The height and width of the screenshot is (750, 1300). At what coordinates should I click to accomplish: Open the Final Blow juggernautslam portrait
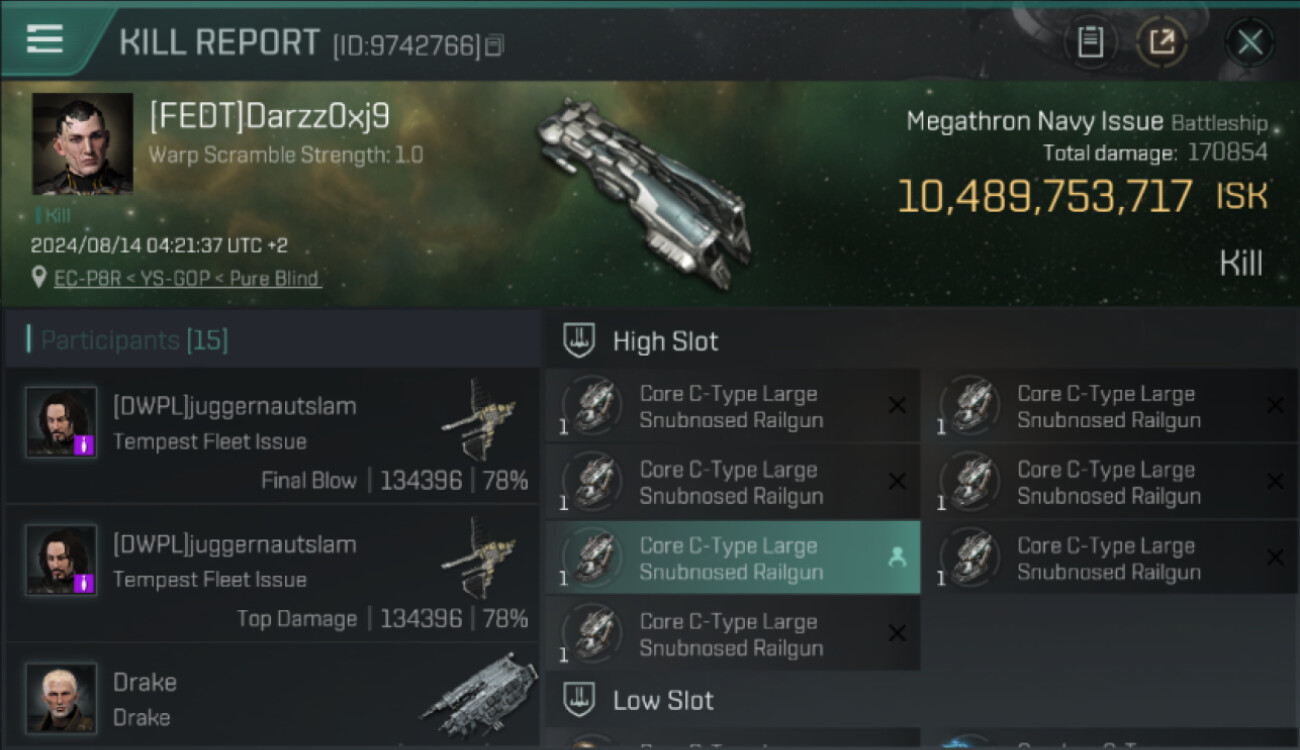62,422
